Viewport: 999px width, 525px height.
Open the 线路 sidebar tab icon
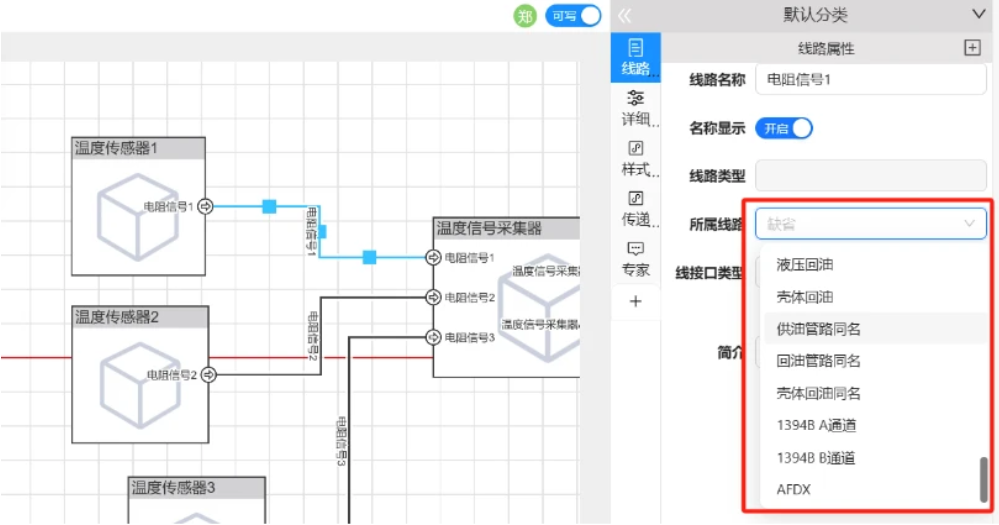click(635, 49)
